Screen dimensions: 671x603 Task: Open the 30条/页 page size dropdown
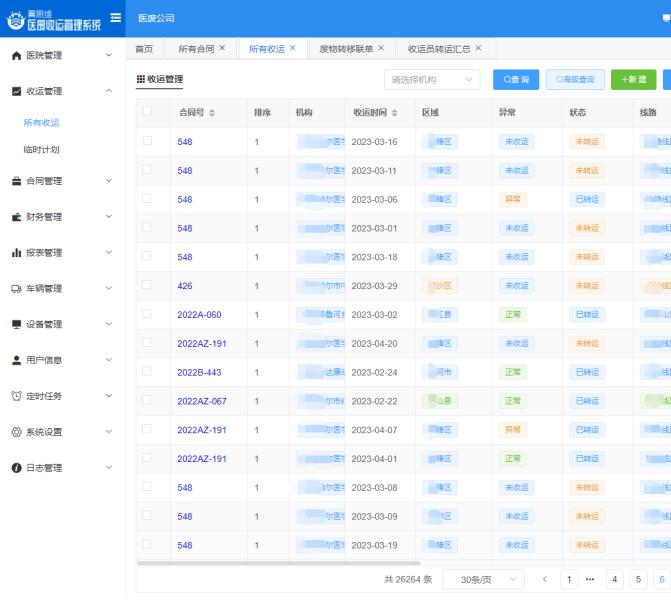pos(484,579)
